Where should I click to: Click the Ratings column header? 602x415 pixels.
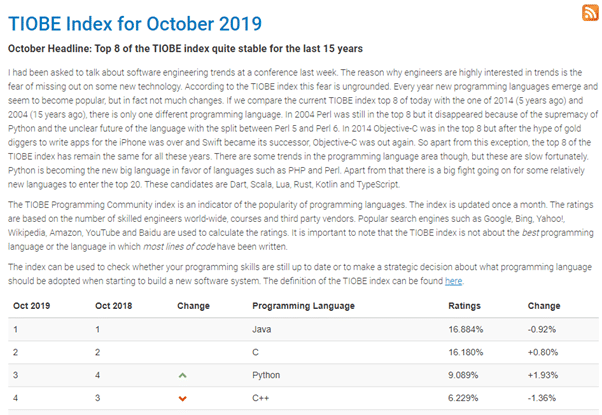pos(465,306)
